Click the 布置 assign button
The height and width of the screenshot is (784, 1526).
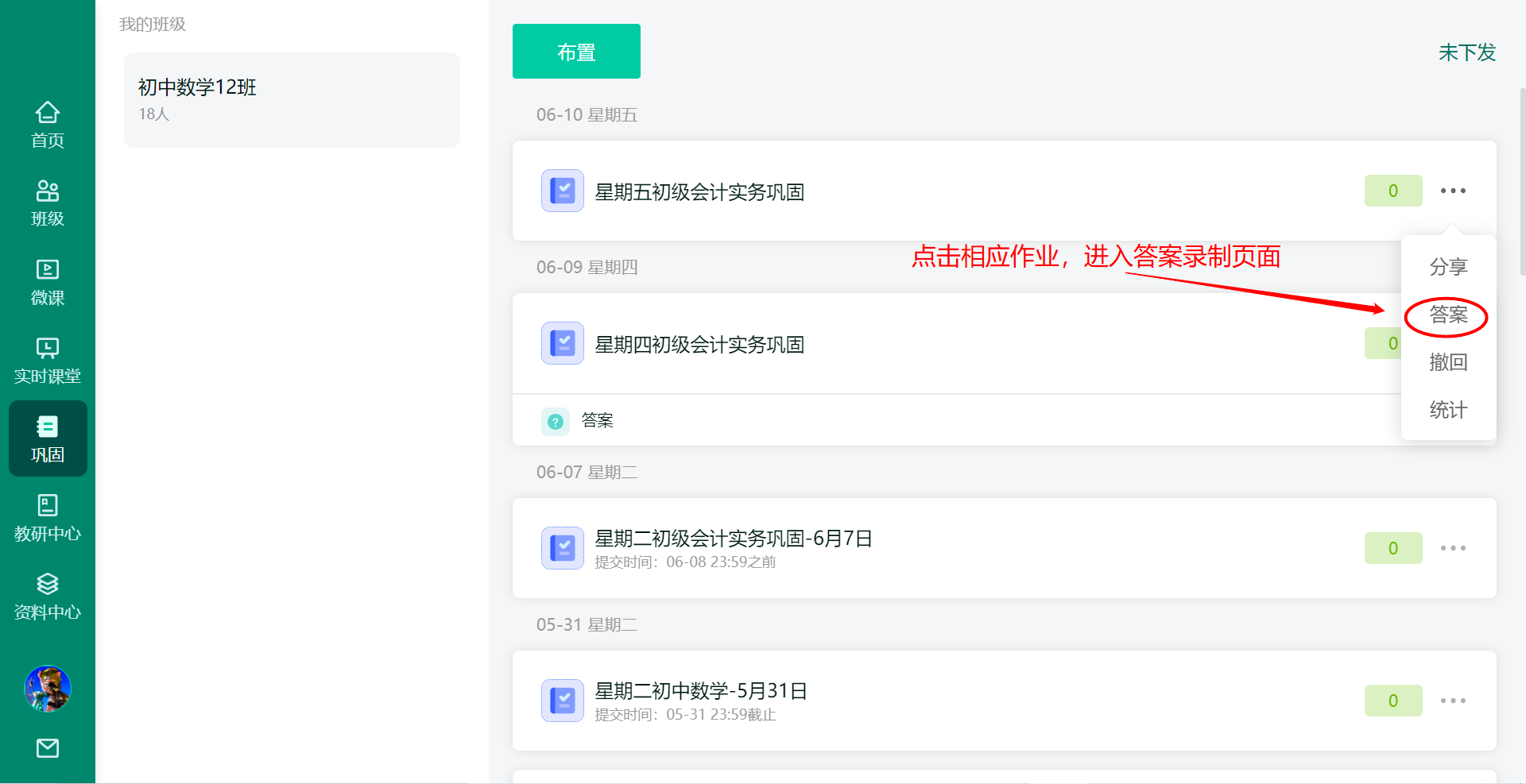point(576,51)
